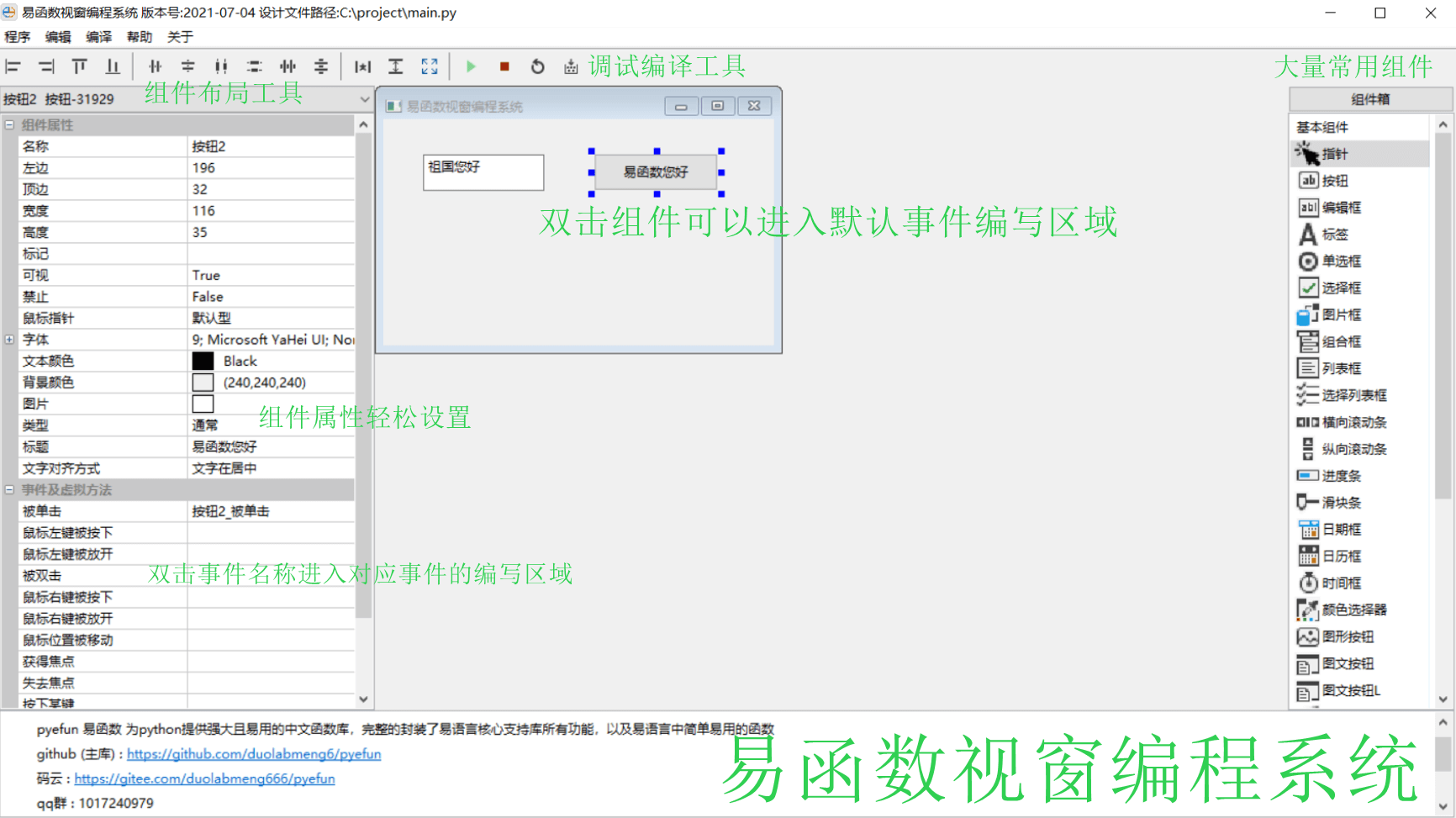Click the align left edges toolbar icon
The image size is (1456, 818).
click(13, 66)
